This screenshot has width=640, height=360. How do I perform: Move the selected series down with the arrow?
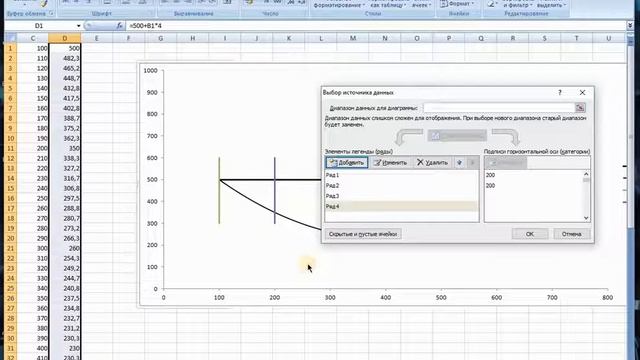(473, 162)
